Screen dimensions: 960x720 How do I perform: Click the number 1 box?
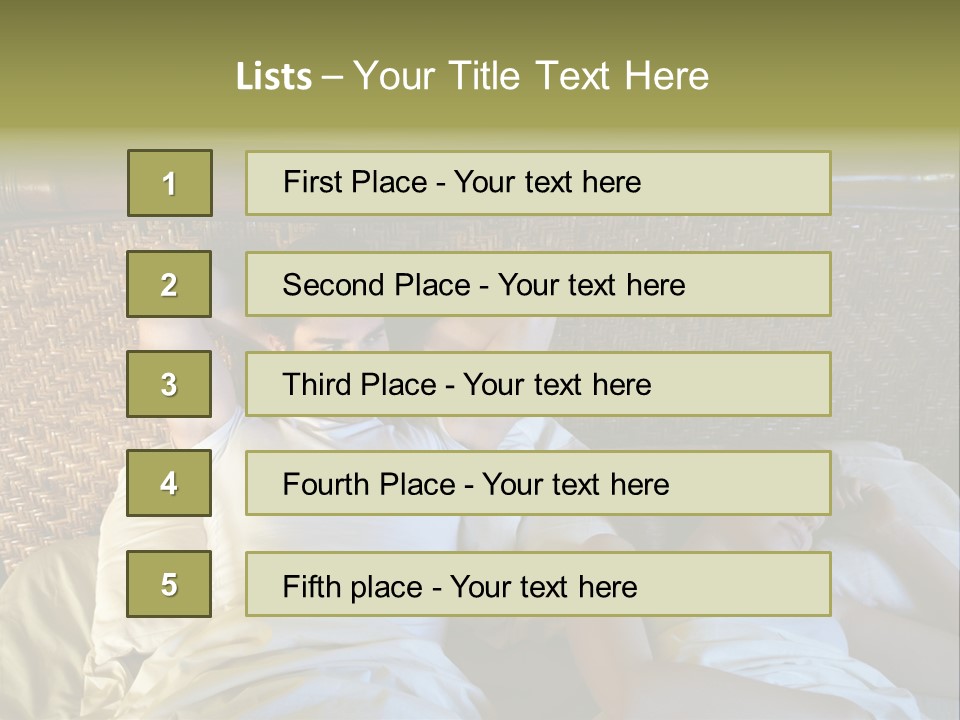(x=170, y=183)
